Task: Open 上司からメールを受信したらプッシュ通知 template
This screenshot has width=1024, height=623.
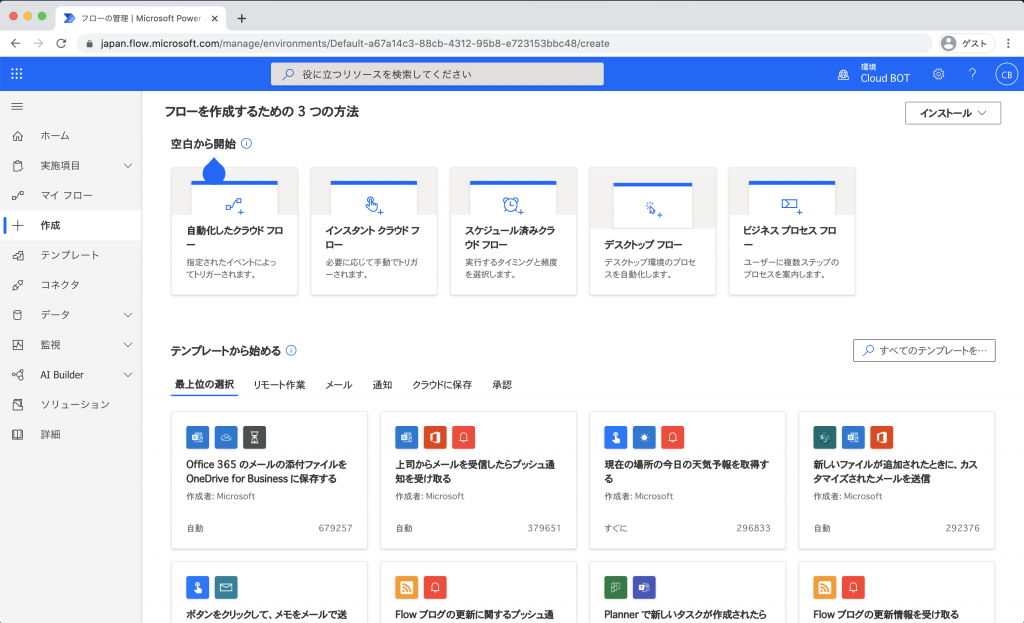Action: click(x=478, y=480)
